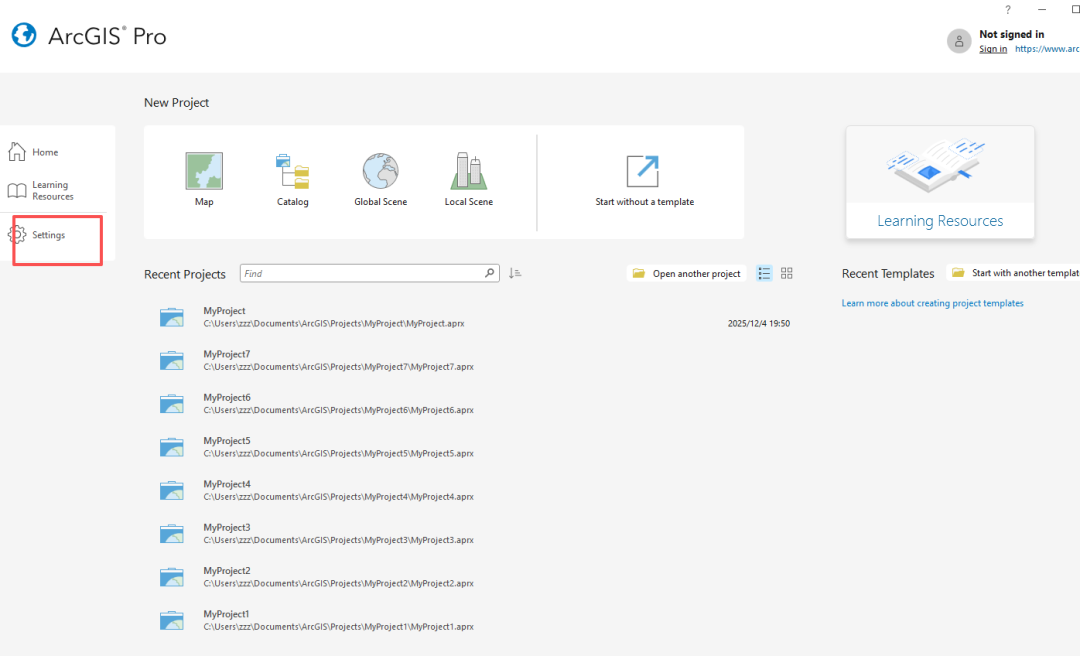Image resolution: width=1080 pixels, height=656 pixels.
Task: Click Start without a template icon
Action: (x=643, y=171)
